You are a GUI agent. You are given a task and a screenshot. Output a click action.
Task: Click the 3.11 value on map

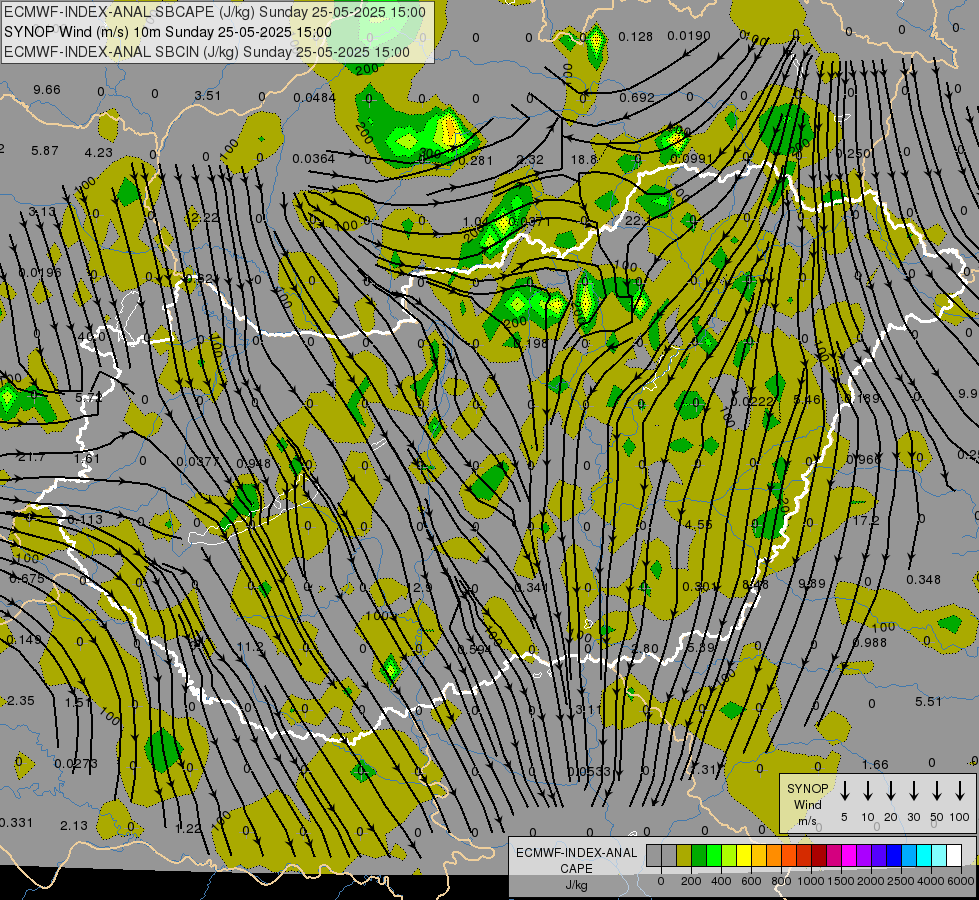pyautogui.click(x=588, y=710)
